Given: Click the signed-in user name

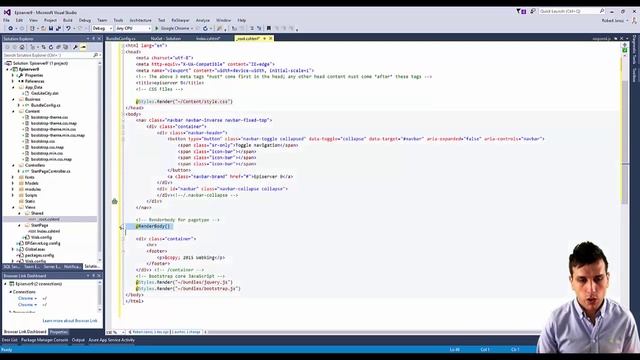Looking at the screenshot, I should pos(613,20).
